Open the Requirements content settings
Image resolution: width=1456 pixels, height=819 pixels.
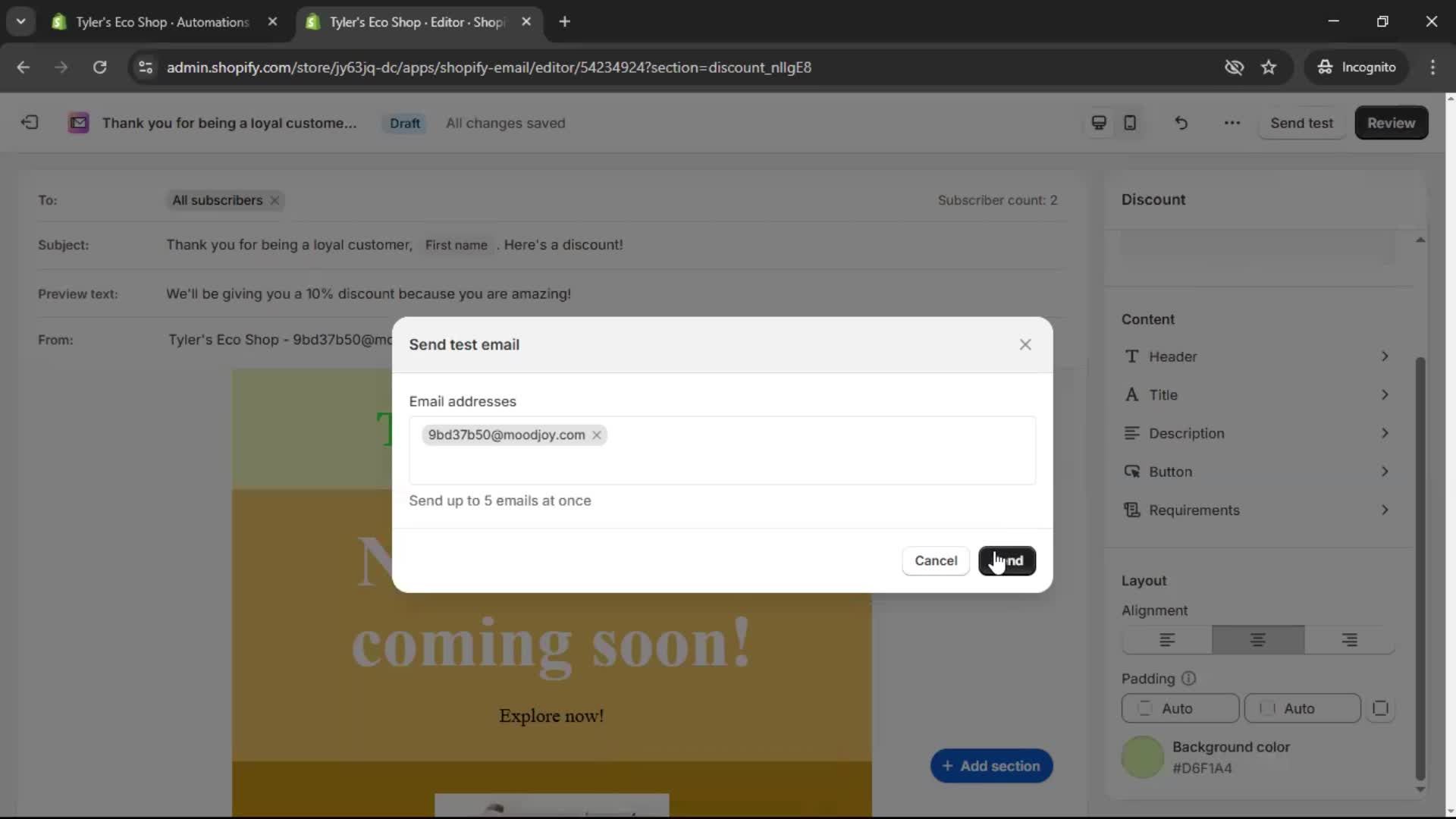1258,510
